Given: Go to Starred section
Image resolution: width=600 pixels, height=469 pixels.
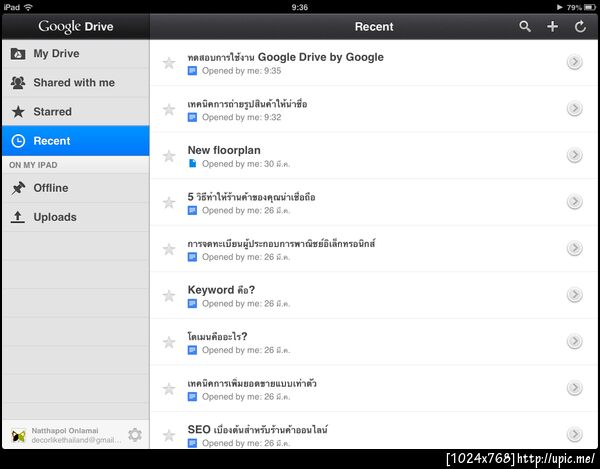Looking at the screenshot, I should pyautogui.click(x=76, y=112).
